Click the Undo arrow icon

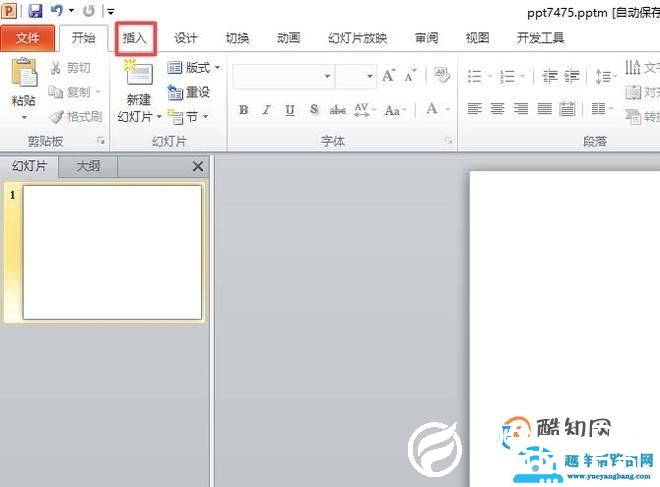[x=57, y=11]
